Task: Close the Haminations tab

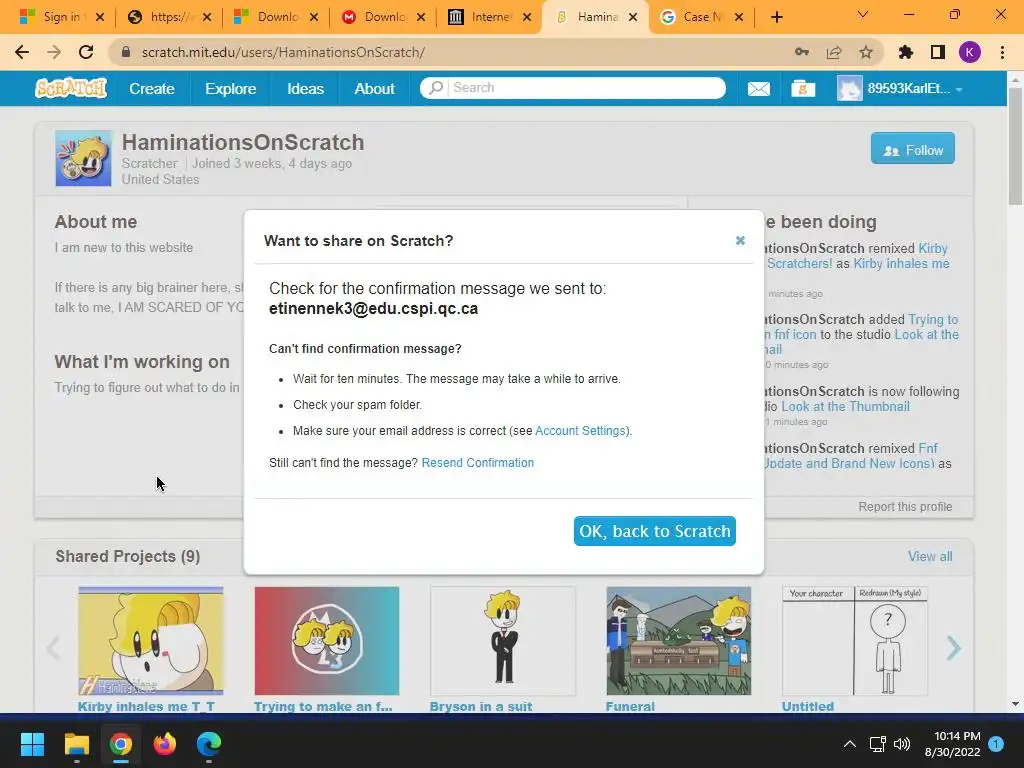Action: pos(632,18)
